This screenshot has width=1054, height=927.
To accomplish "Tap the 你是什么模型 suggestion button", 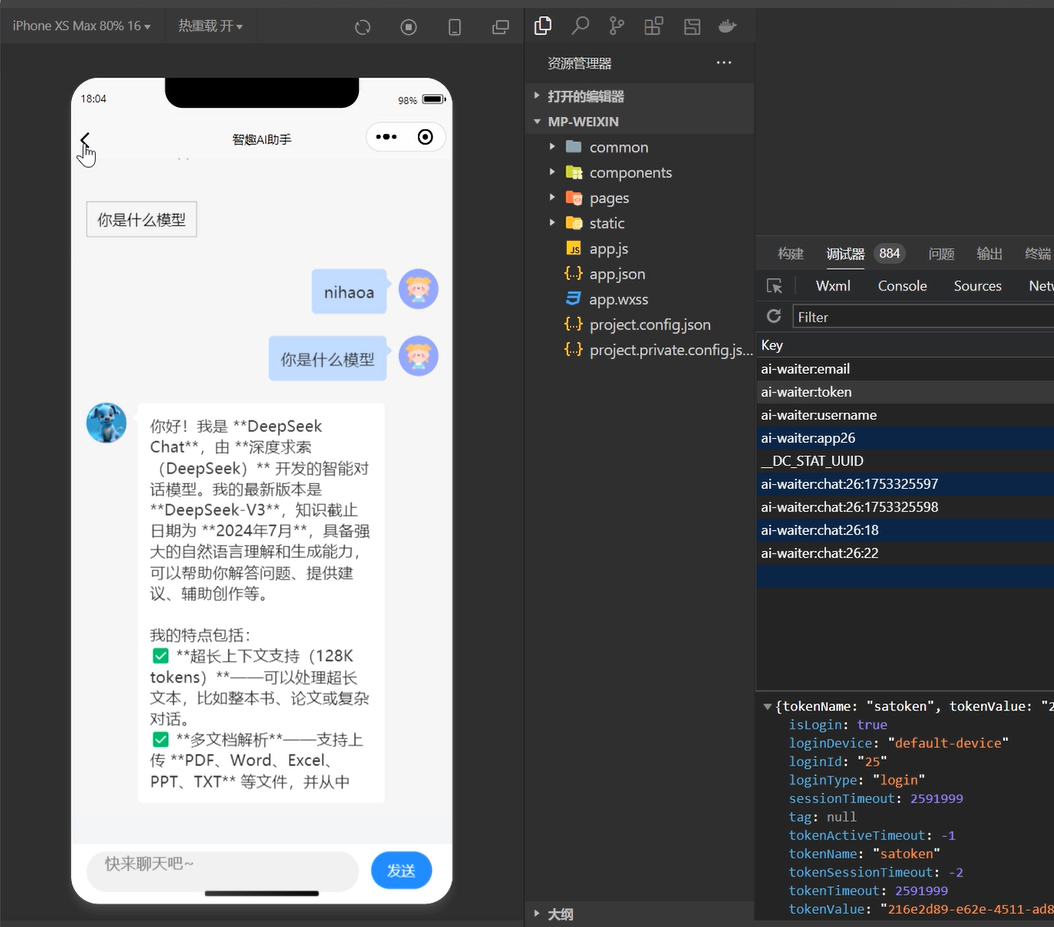I will pos(141,219).
